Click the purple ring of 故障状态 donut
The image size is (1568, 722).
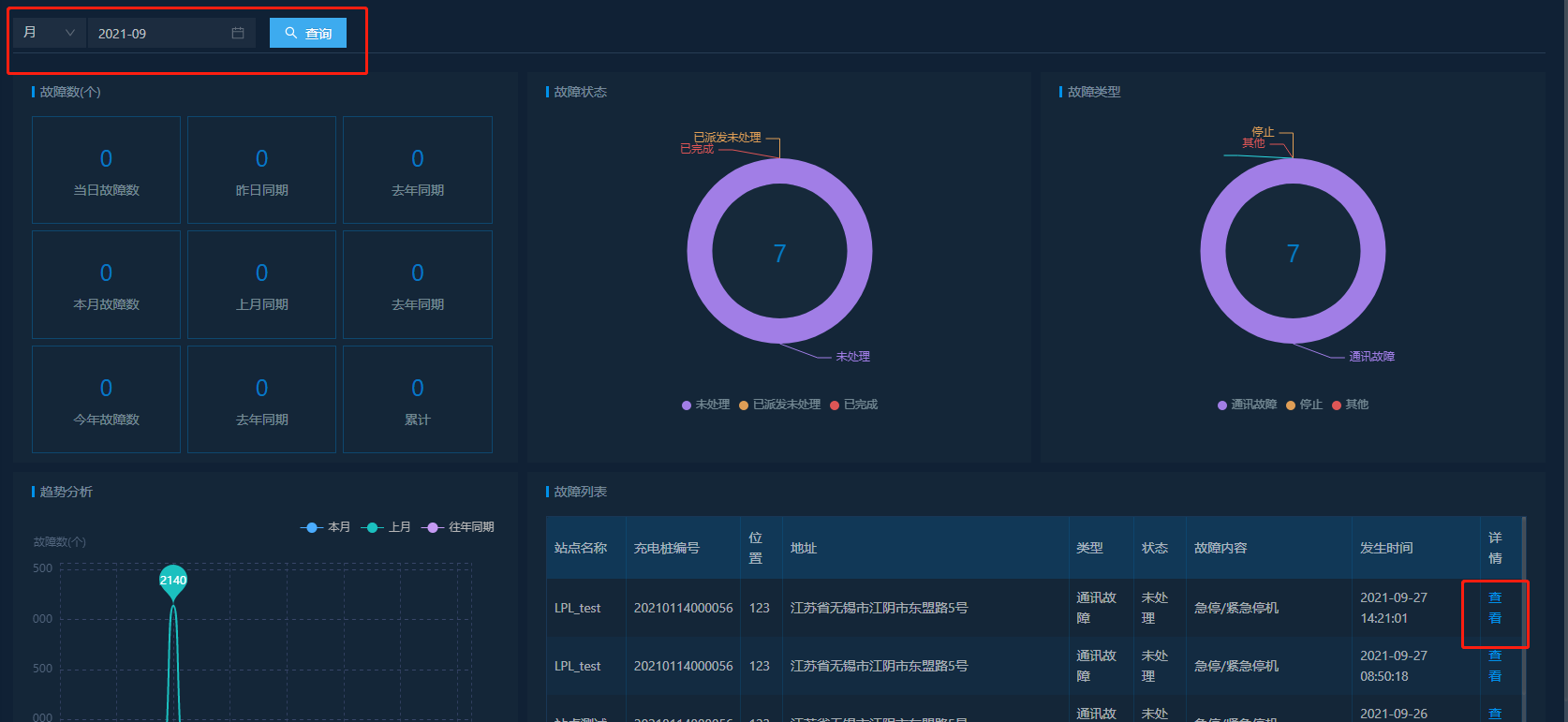coord(700,251)
